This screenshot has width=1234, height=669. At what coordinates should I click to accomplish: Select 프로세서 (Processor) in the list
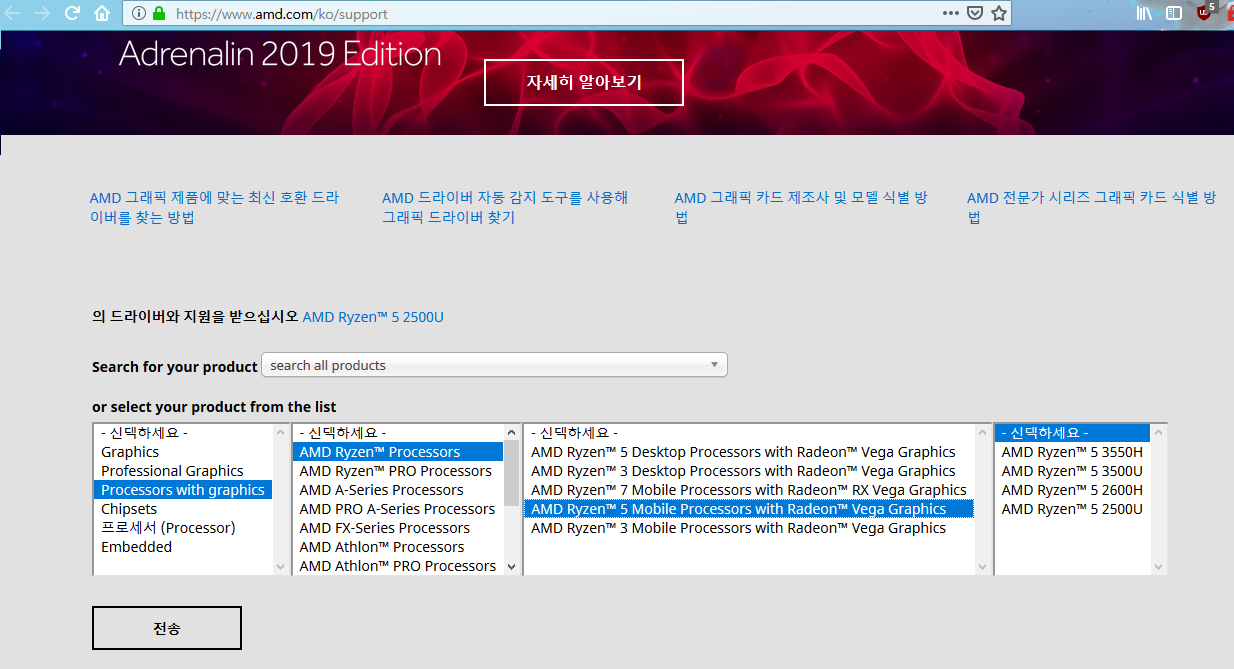(183, 528)
